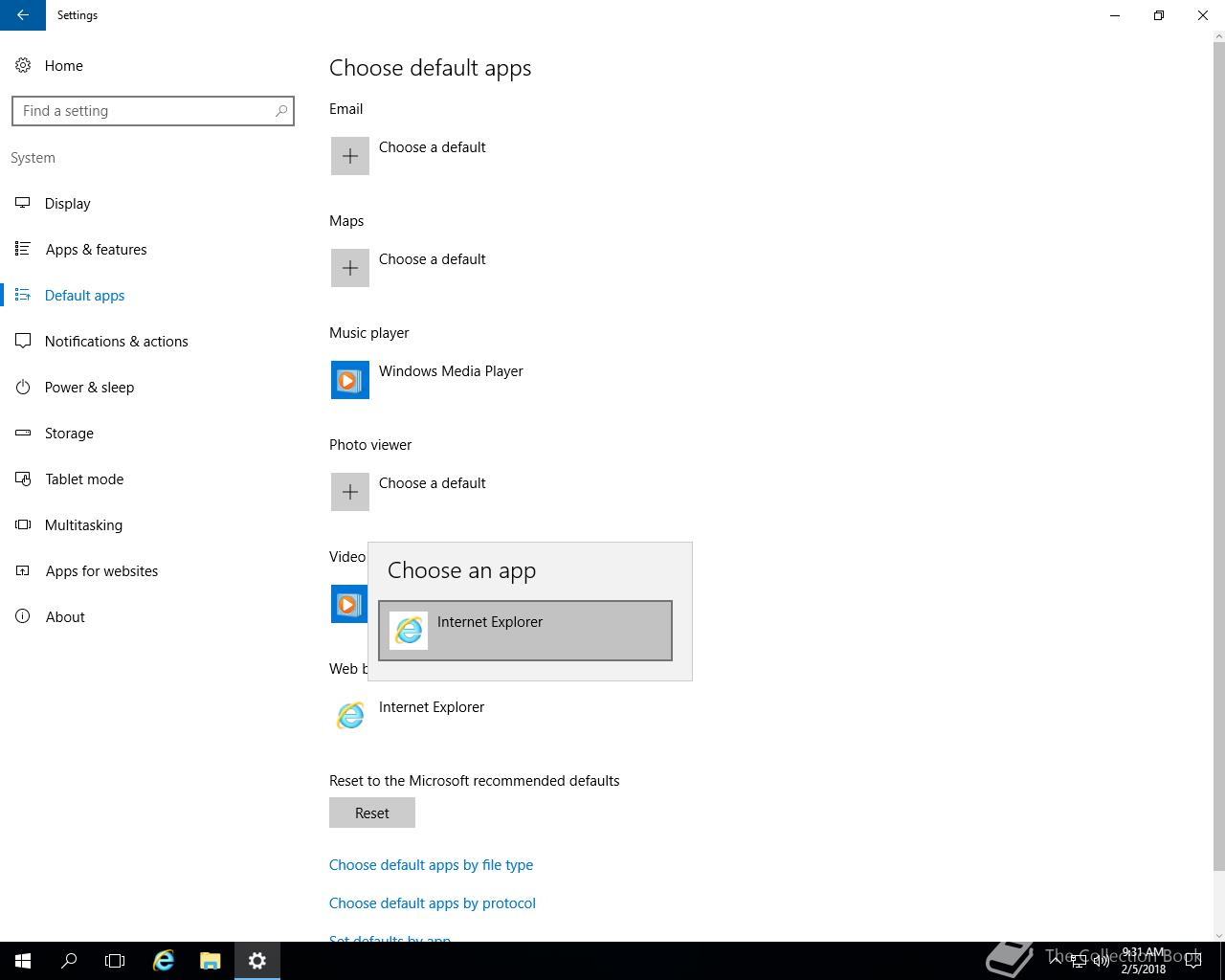The height and width of the screenshot is (980, 1225).
Task: Click the Maps plus icon
Action: 350,268
